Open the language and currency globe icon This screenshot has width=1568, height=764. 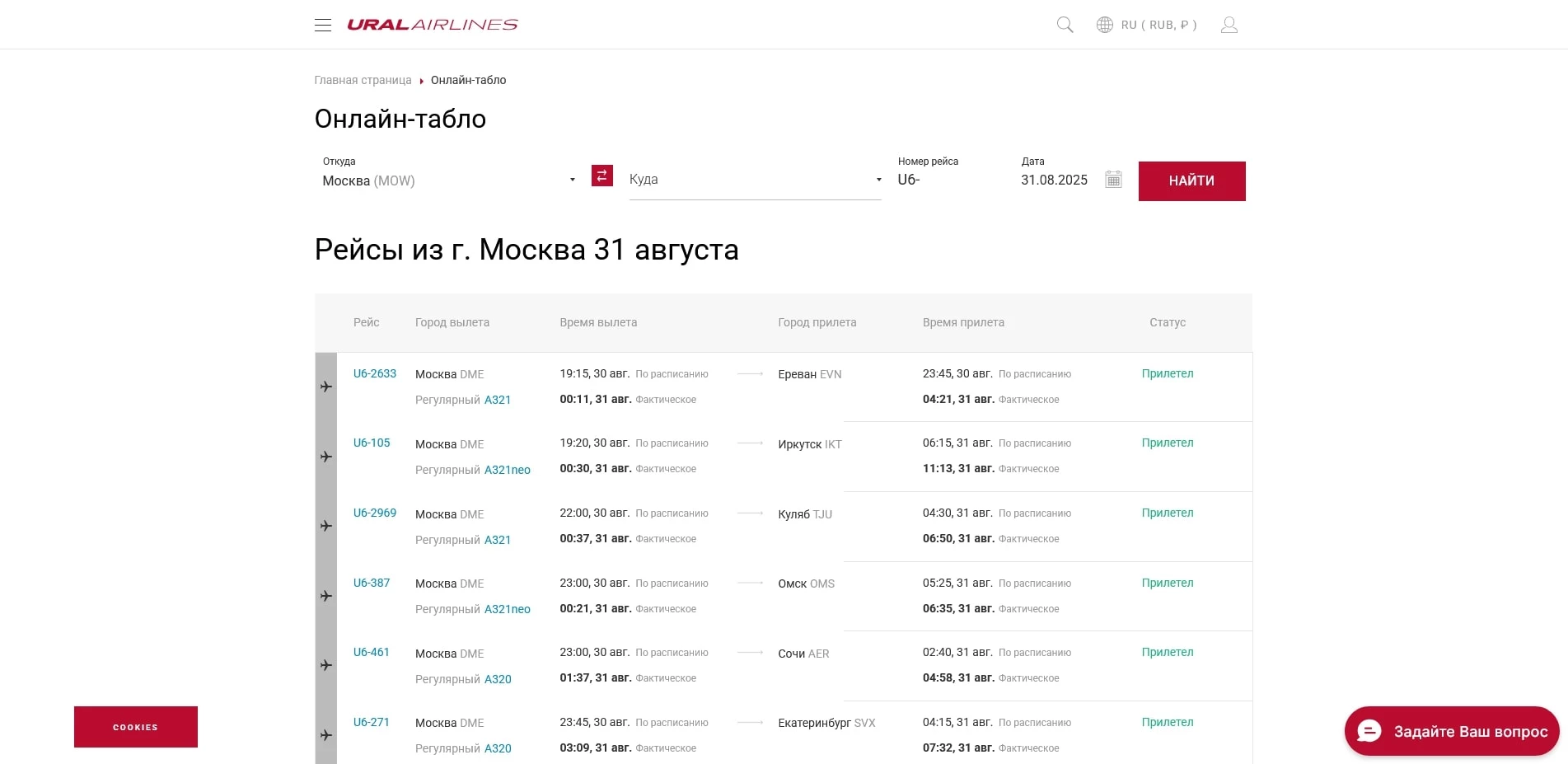pyautogui.click(x=1104, y=24)
